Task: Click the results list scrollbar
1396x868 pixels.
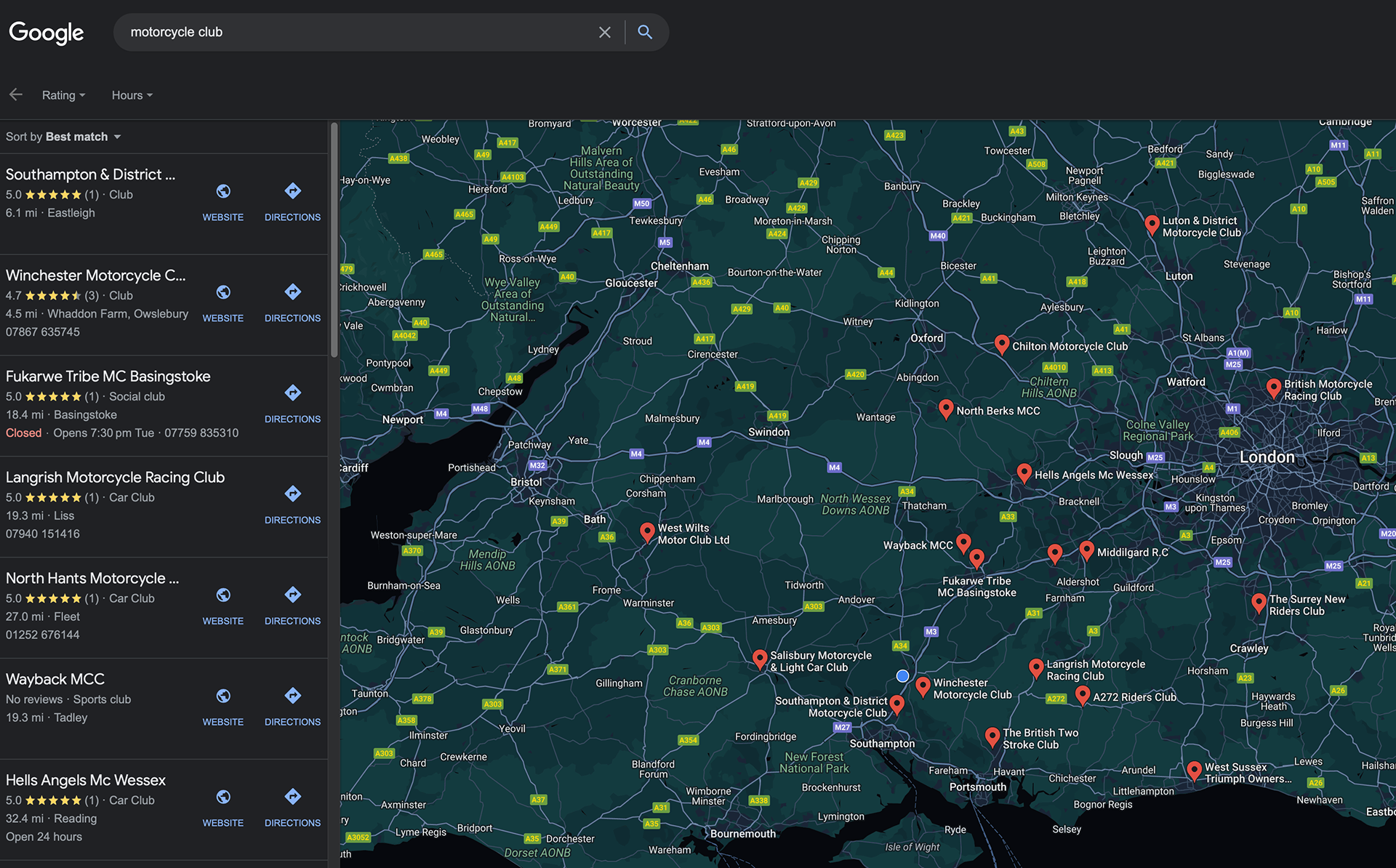Action: pos(334,240)
